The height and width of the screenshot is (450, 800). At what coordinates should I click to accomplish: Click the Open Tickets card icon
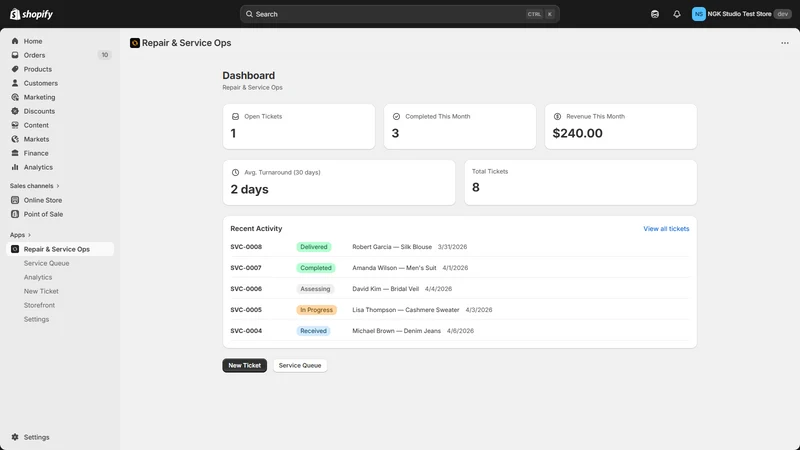(235, 116)
